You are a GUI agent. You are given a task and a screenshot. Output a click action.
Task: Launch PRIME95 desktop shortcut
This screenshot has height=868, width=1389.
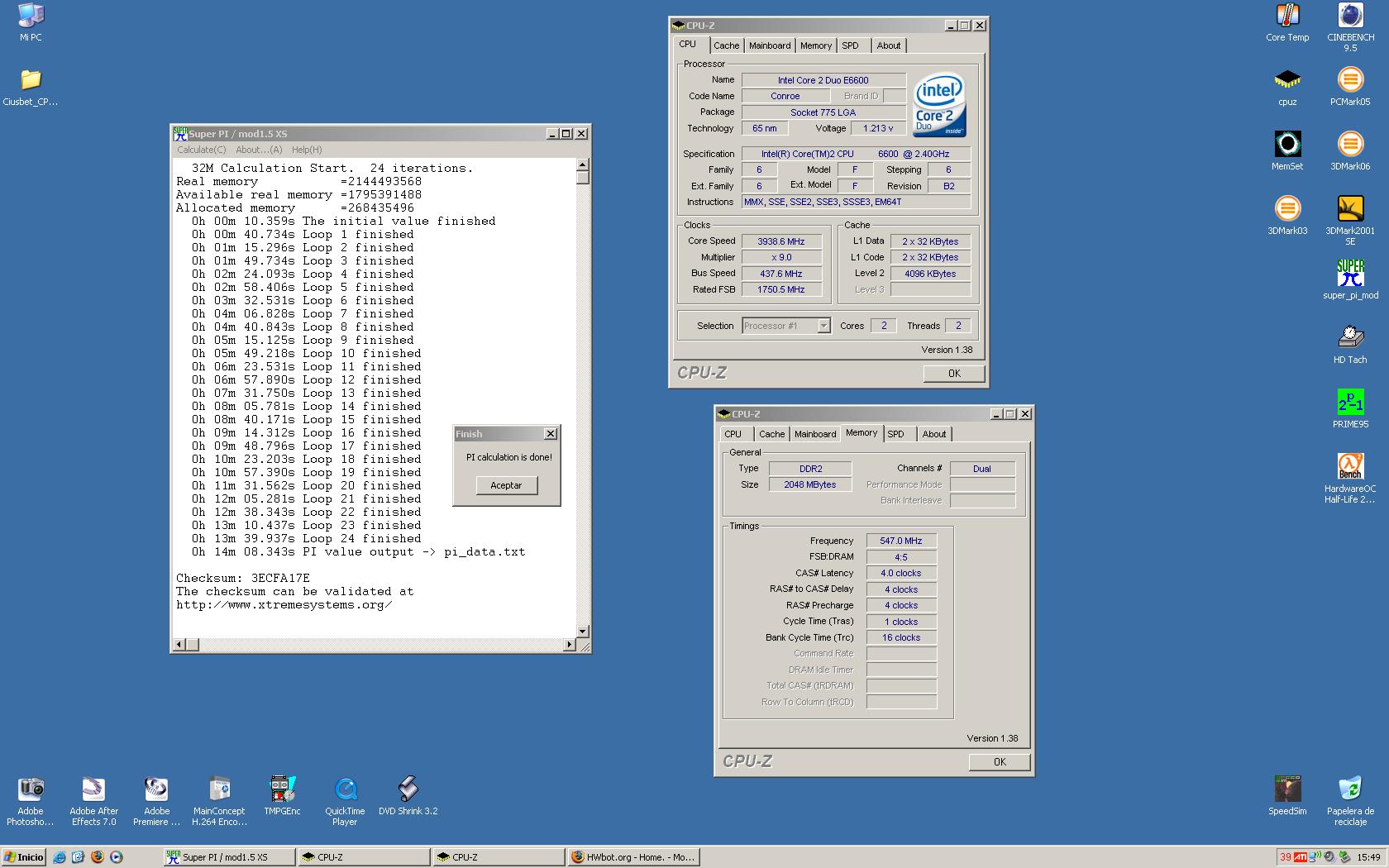coord(1350,409)
